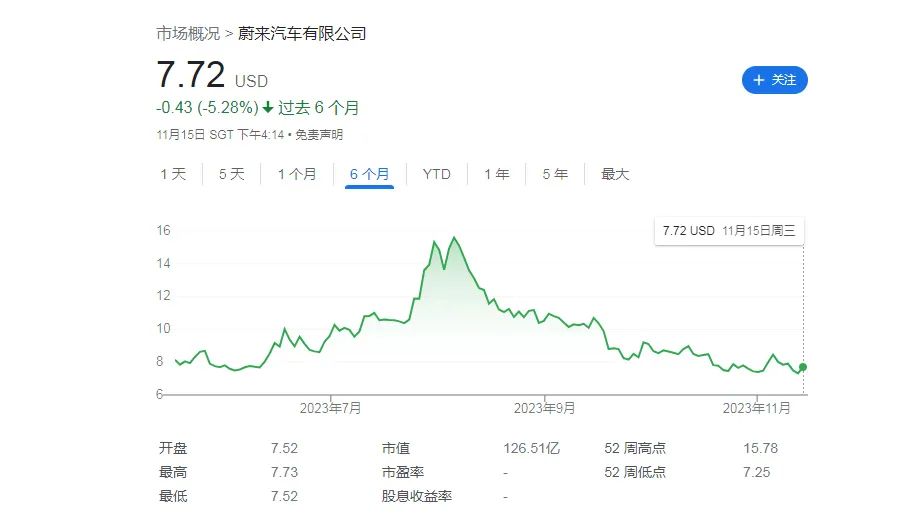Click the green down arrow beside the percentage change

coord(268,107)
